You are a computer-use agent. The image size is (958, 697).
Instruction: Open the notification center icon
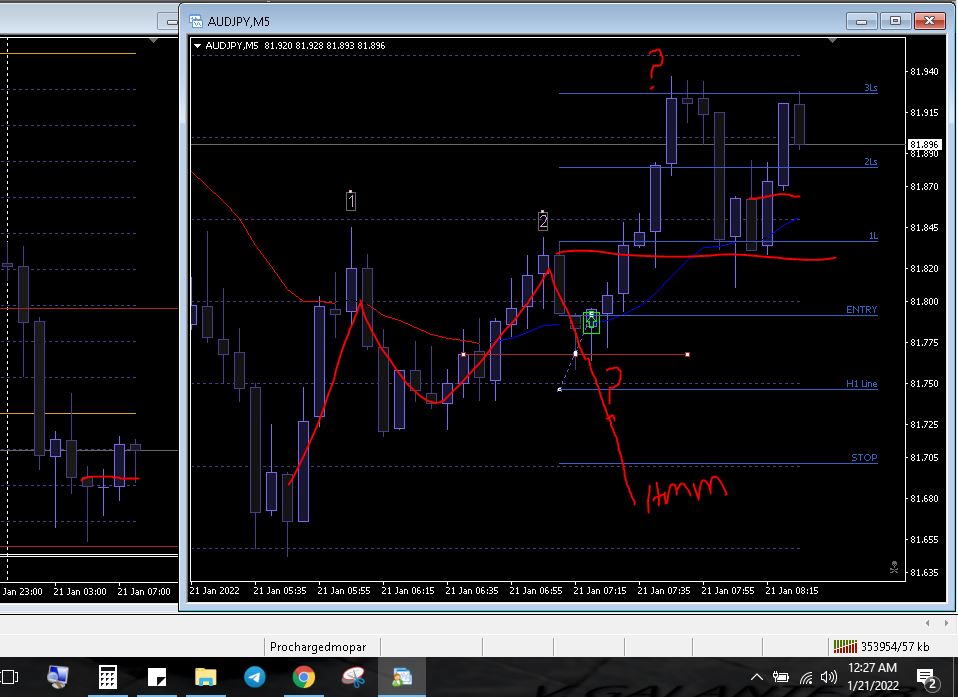pyautogui.click(x=925, y=677)
